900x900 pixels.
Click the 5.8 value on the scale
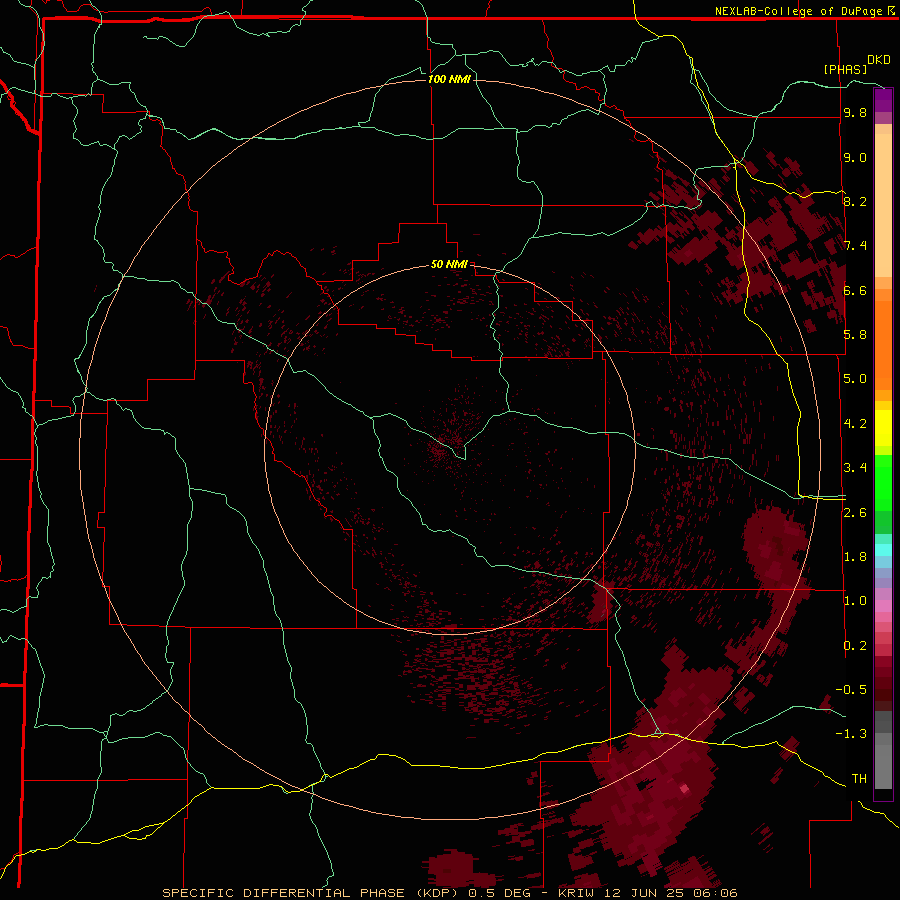click(x=855, y=335)
